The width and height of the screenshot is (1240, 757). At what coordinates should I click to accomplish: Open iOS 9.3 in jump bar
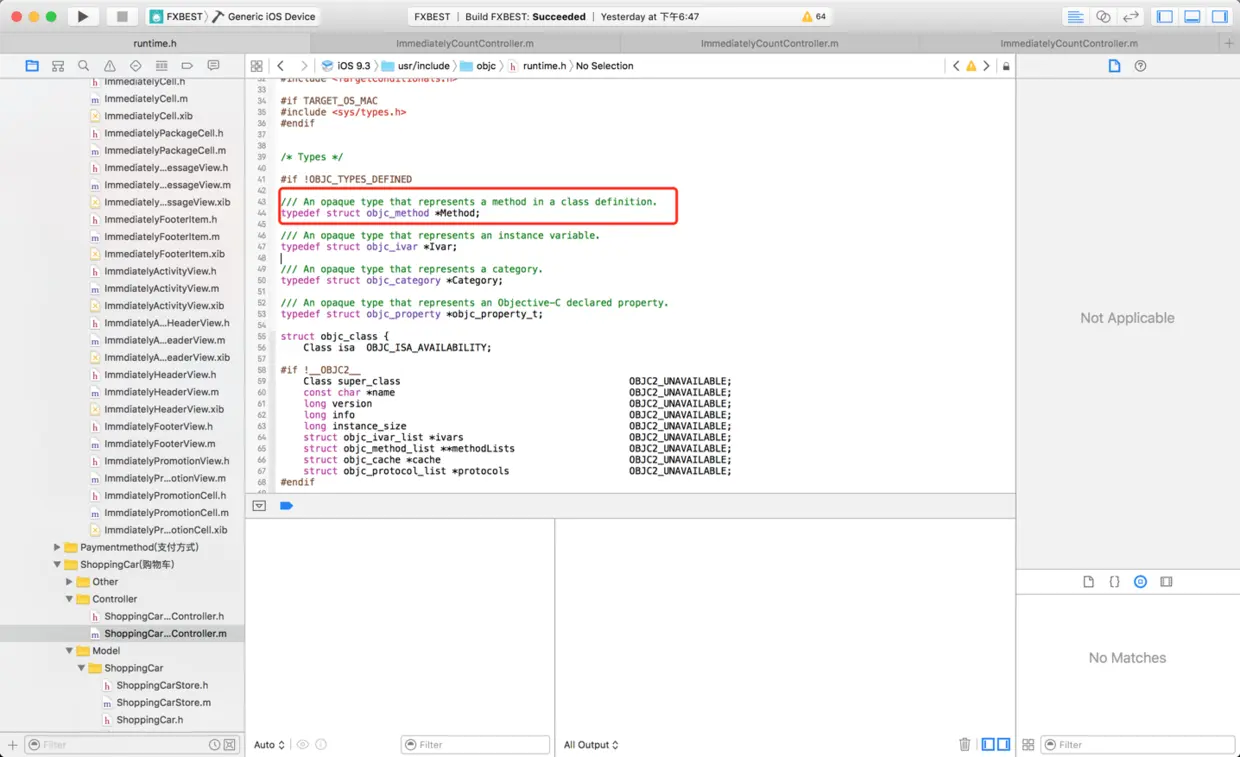(346, 66)
